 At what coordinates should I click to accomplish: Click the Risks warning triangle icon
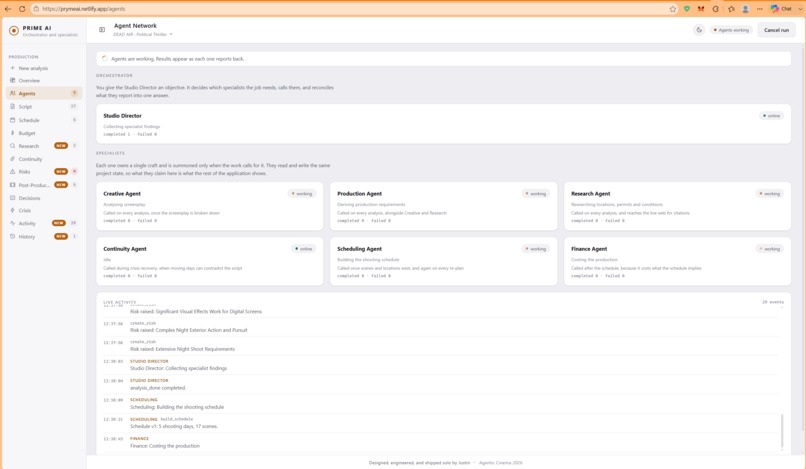tap(12, 171)
